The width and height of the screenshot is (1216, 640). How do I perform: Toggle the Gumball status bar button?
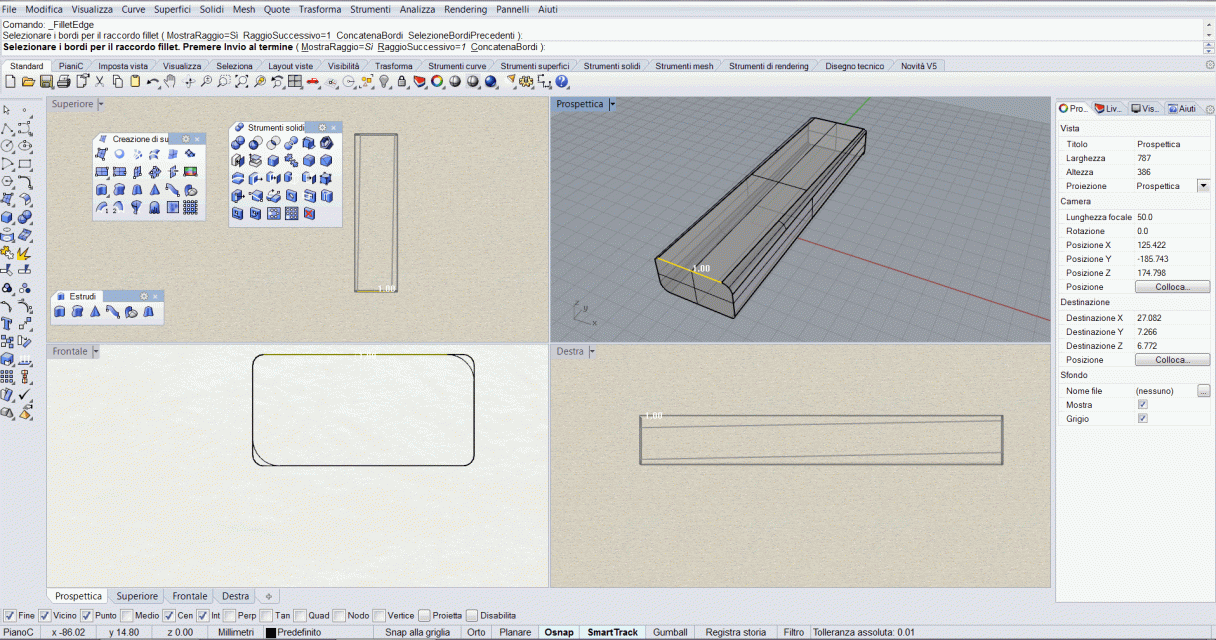670,632
